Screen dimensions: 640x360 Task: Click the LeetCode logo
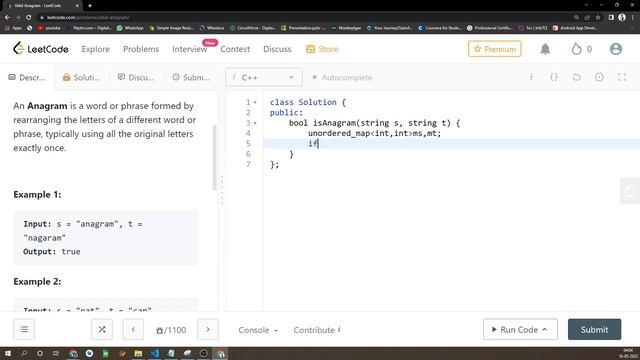point(40,49)
